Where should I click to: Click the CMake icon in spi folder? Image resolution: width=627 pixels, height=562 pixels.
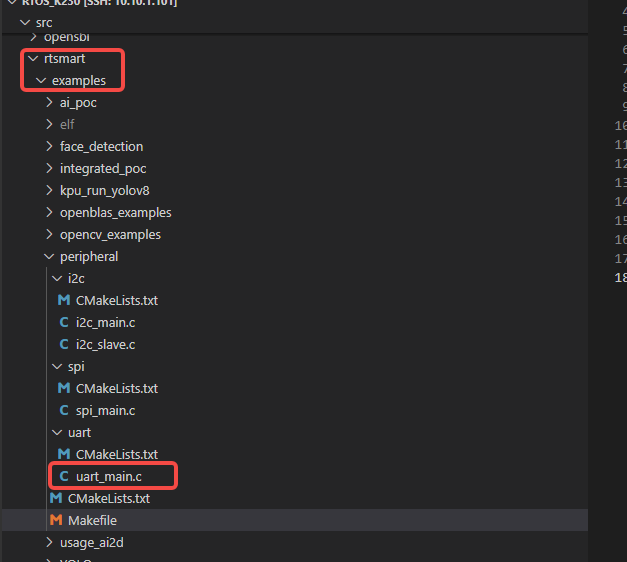(x=64, y=388)
